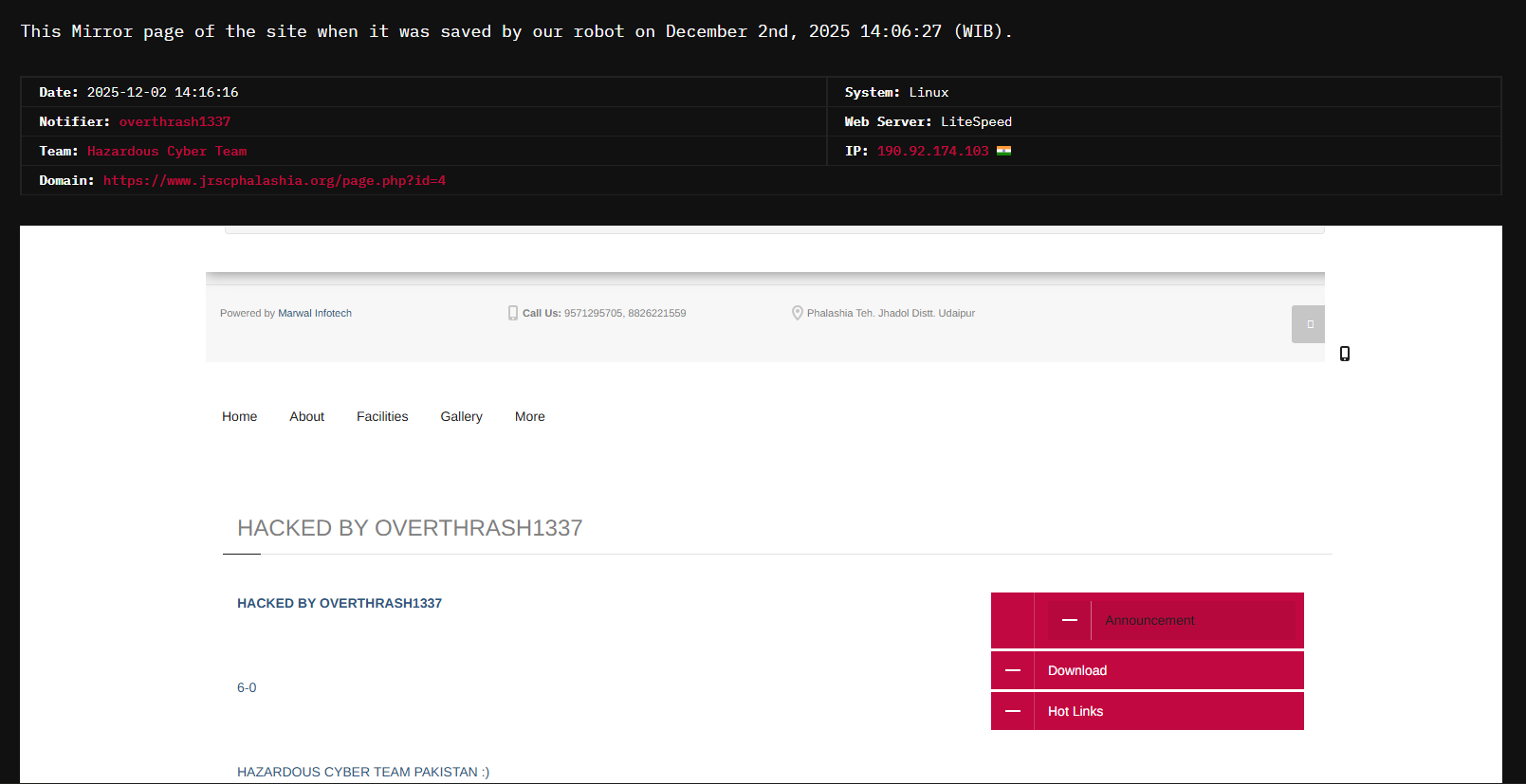Click the India flag icon beside the IP
This screenshot has width=1526, height=784.
(x=1003, y=151)
